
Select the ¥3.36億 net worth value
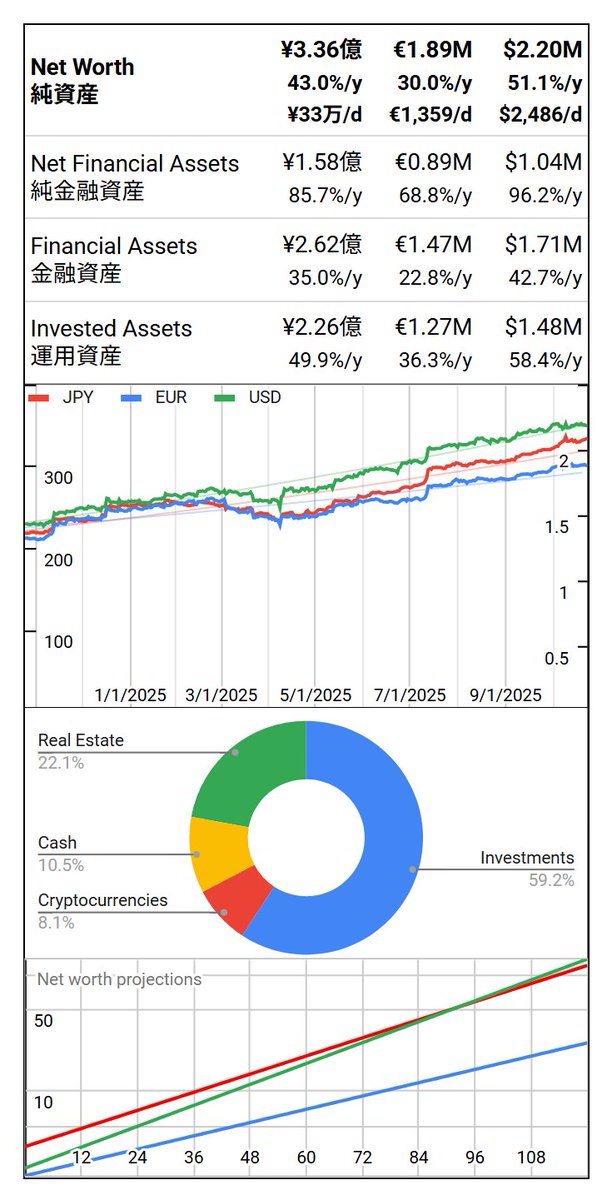pos(323,49)
